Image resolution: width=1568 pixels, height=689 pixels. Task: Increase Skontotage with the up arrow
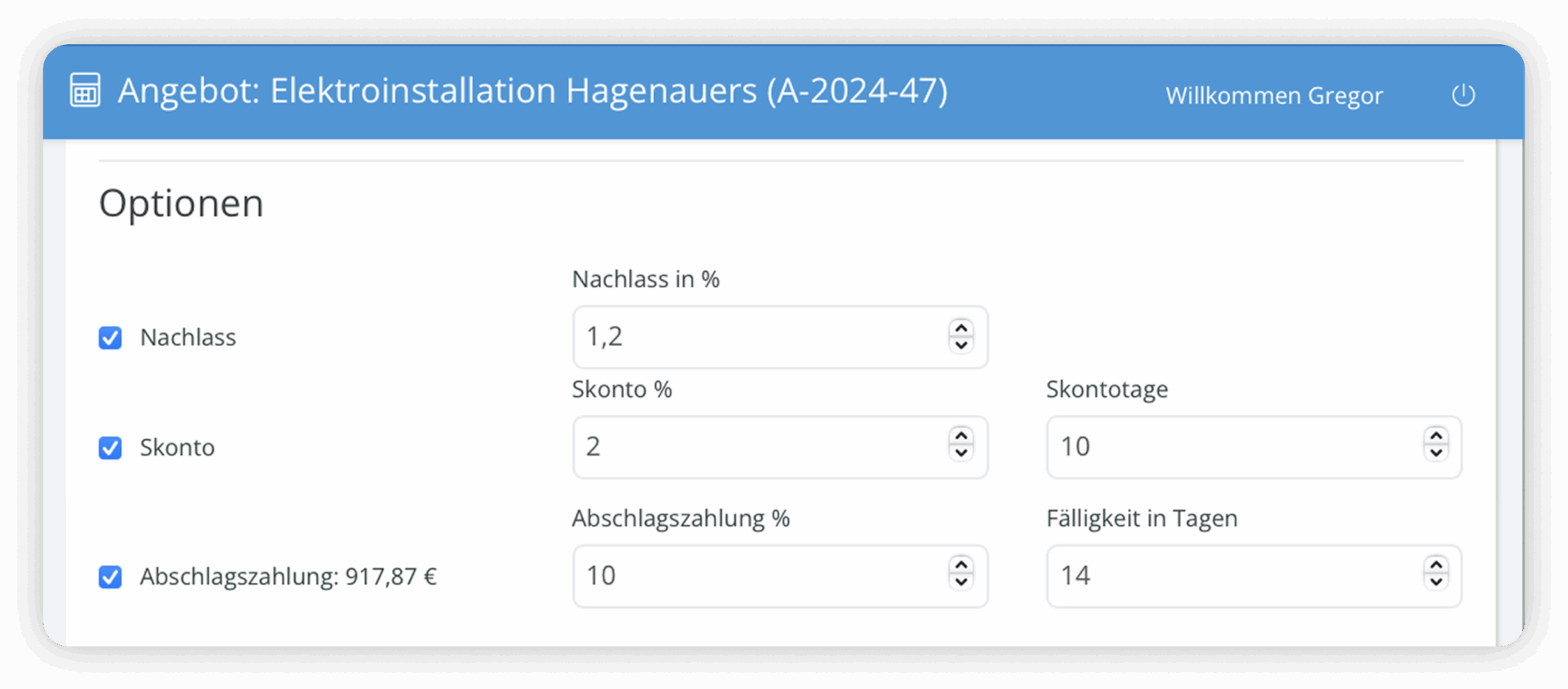[1436, 438]
